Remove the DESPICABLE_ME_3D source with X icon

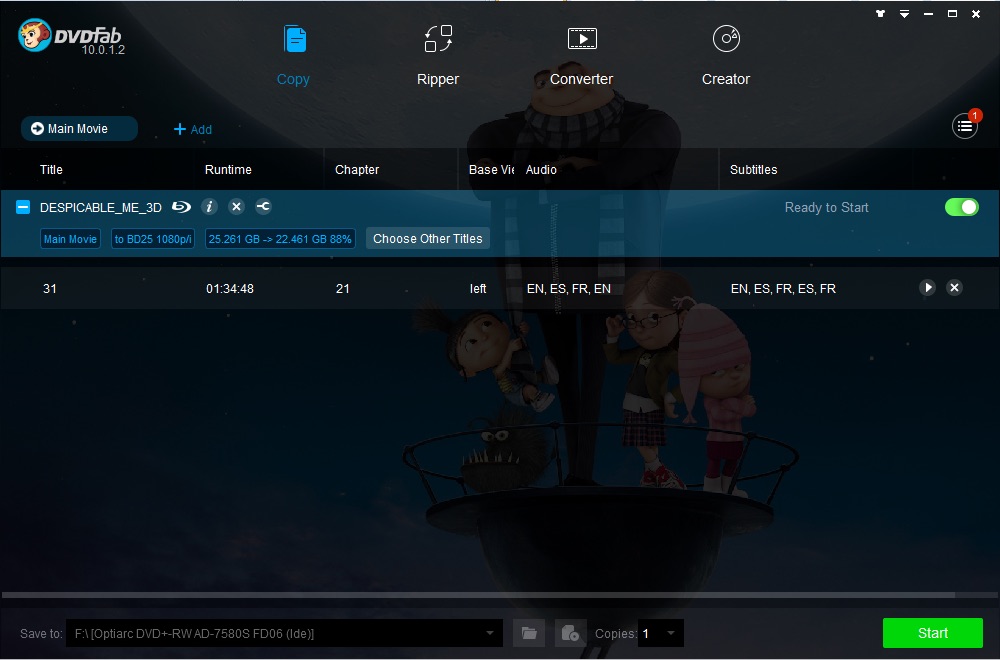pos(237,207)
